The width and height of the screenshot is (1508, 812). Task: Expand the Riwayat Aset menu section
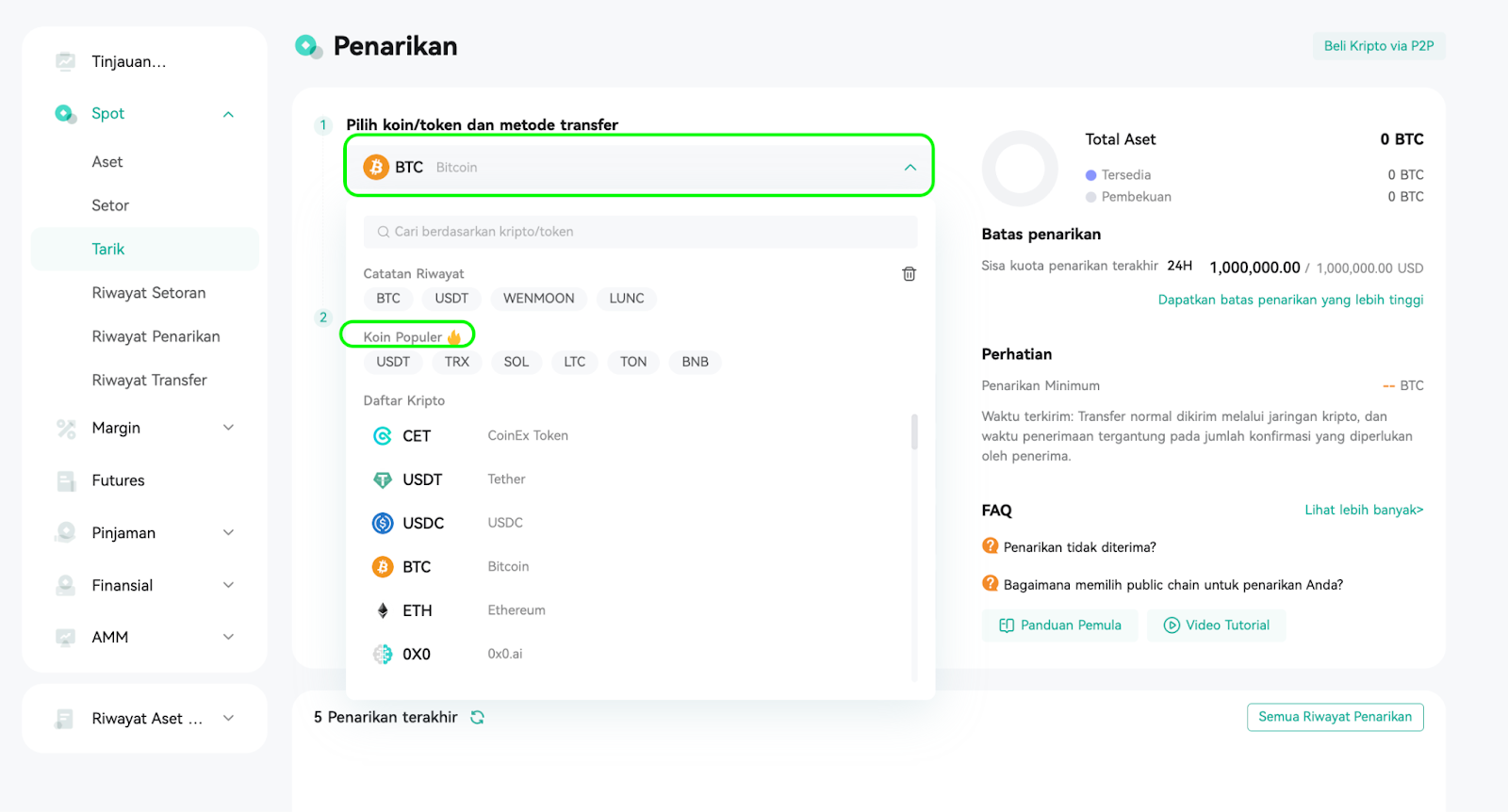pos(228,719)
